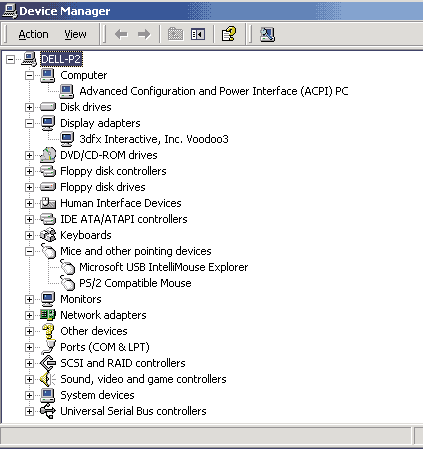Expand Sound, video and game controllers
This screenshot has width=423, height=449.
click(x=29, y=379)
